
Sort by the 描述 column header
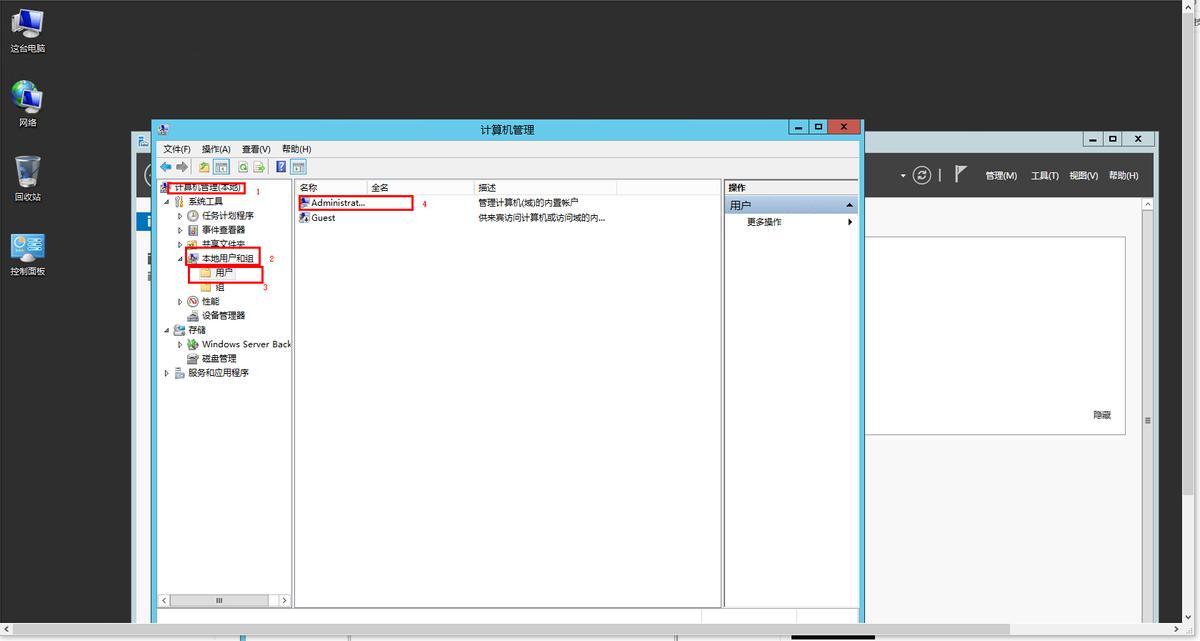(x=545, y=187)
